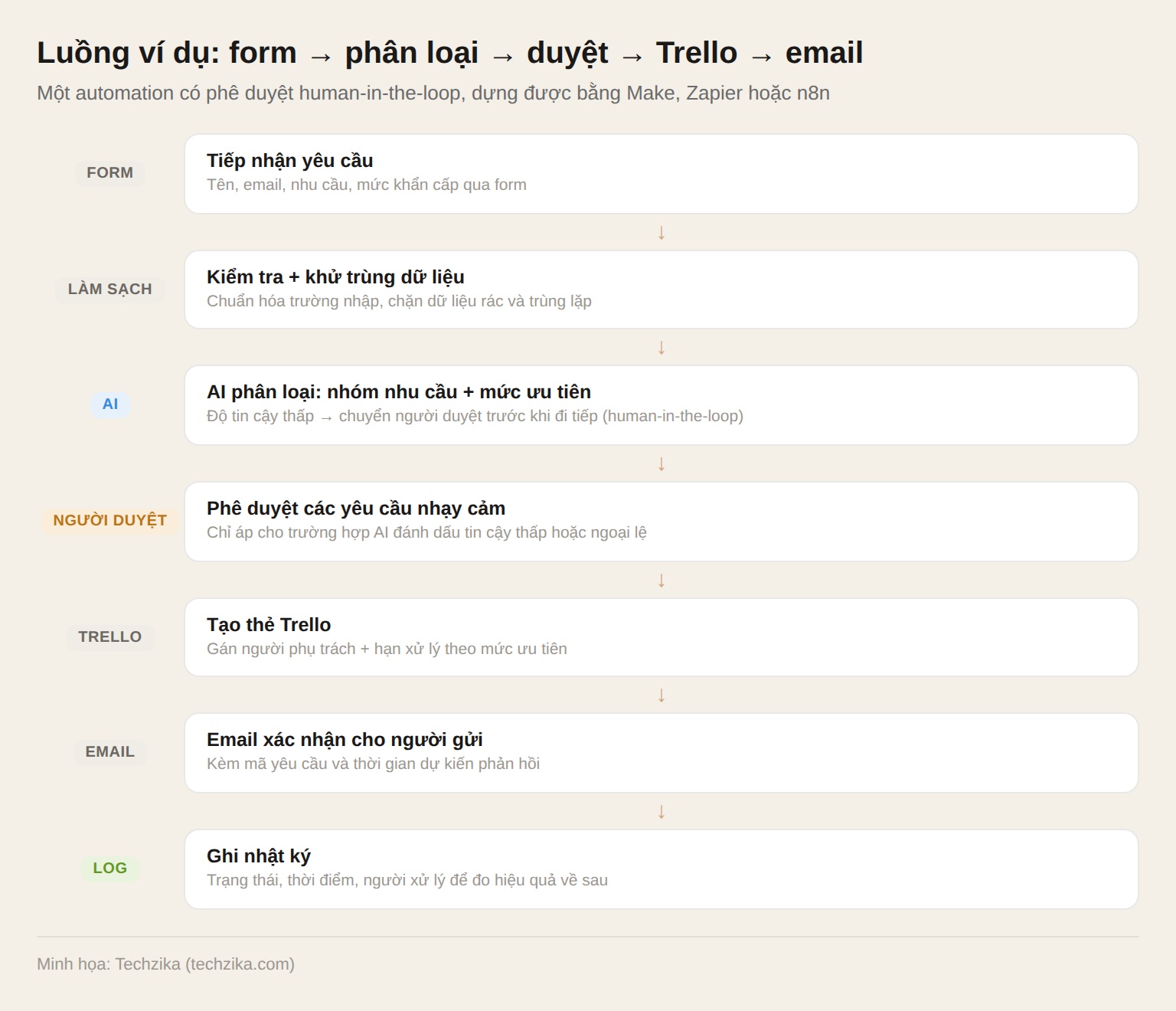The image size is (1176, 1011).
Task: Select heading 'Ghi nhật ký'
Action: (259, 856)
